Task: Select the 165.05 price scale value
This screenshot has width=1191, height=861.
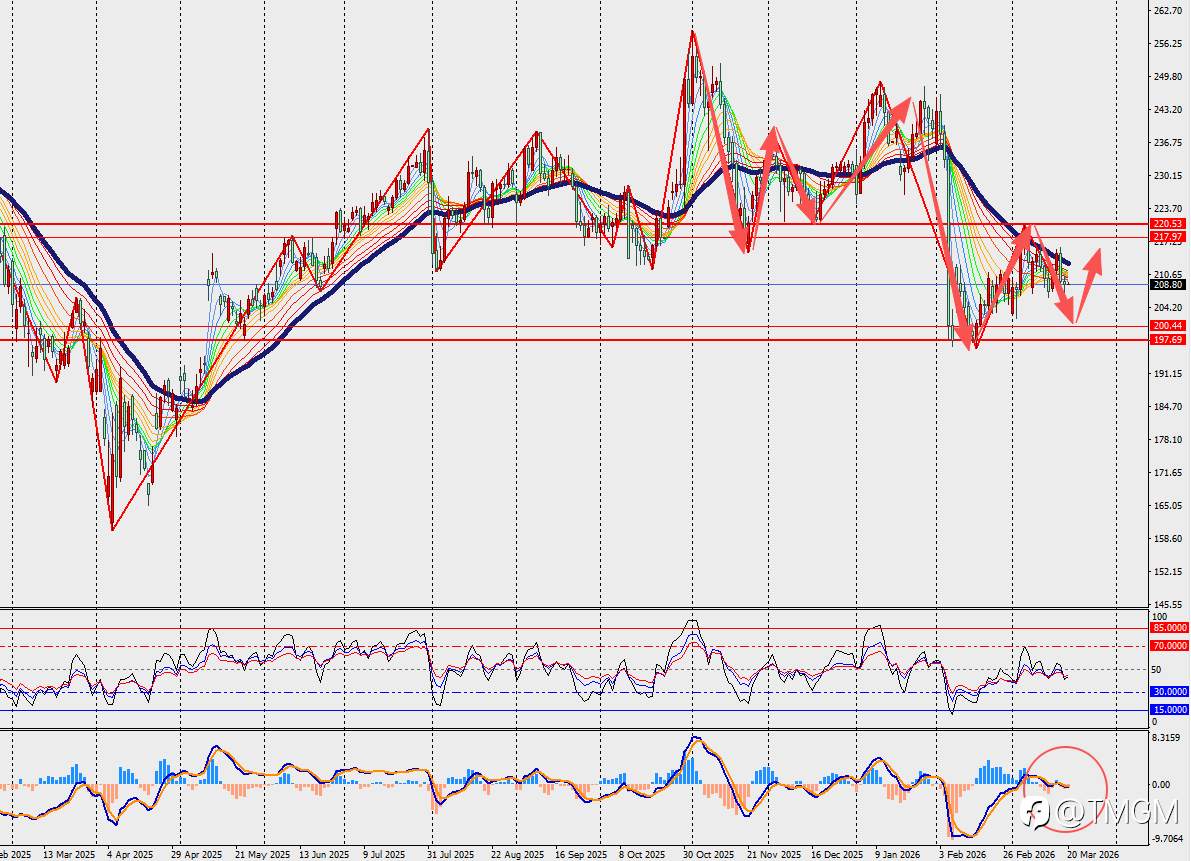Action: pos(1167,506)
